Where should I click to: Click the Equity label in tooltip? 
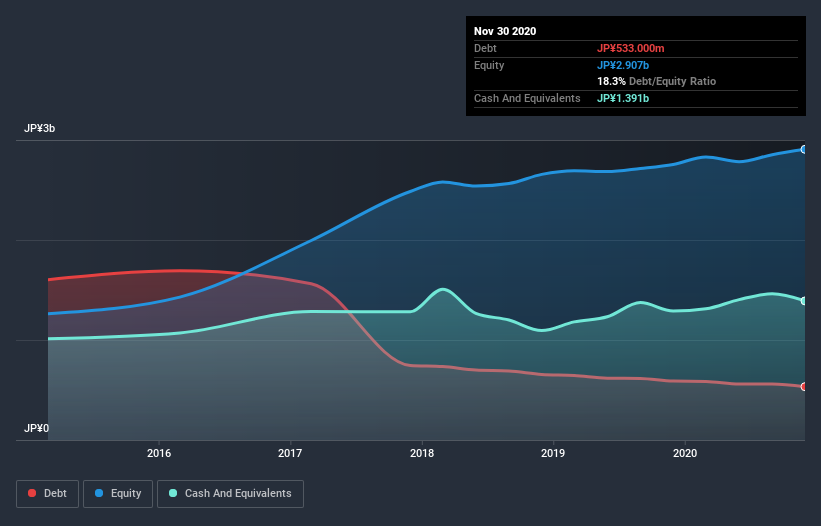tap(489, 65)
